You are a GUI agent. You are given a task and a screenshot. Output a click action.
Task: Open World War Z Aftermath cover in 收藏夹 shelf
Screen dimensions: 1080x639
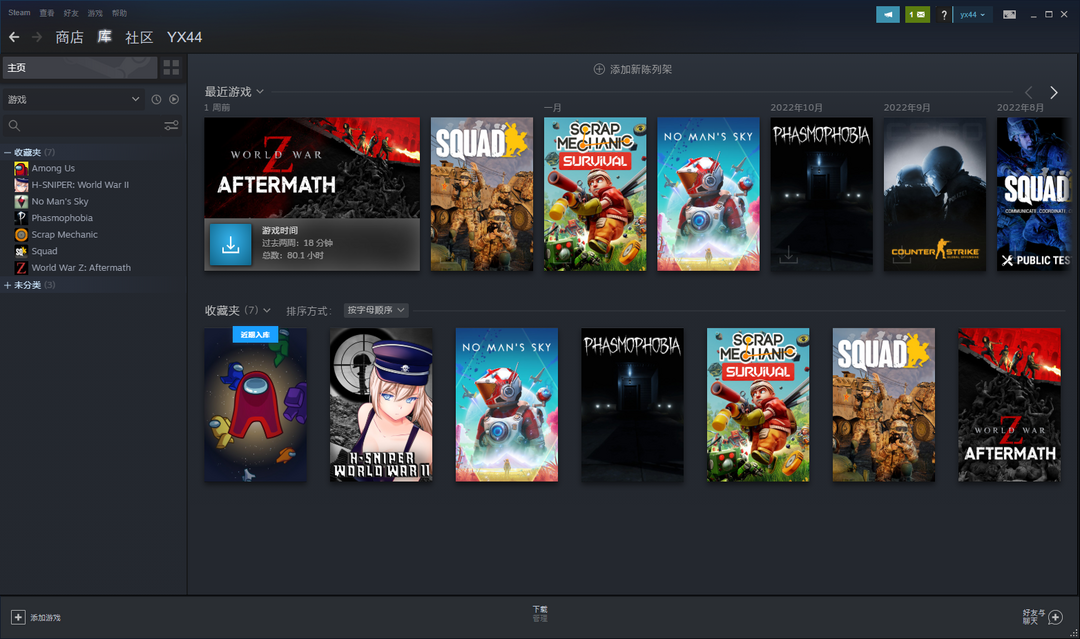click(1010, 405)
